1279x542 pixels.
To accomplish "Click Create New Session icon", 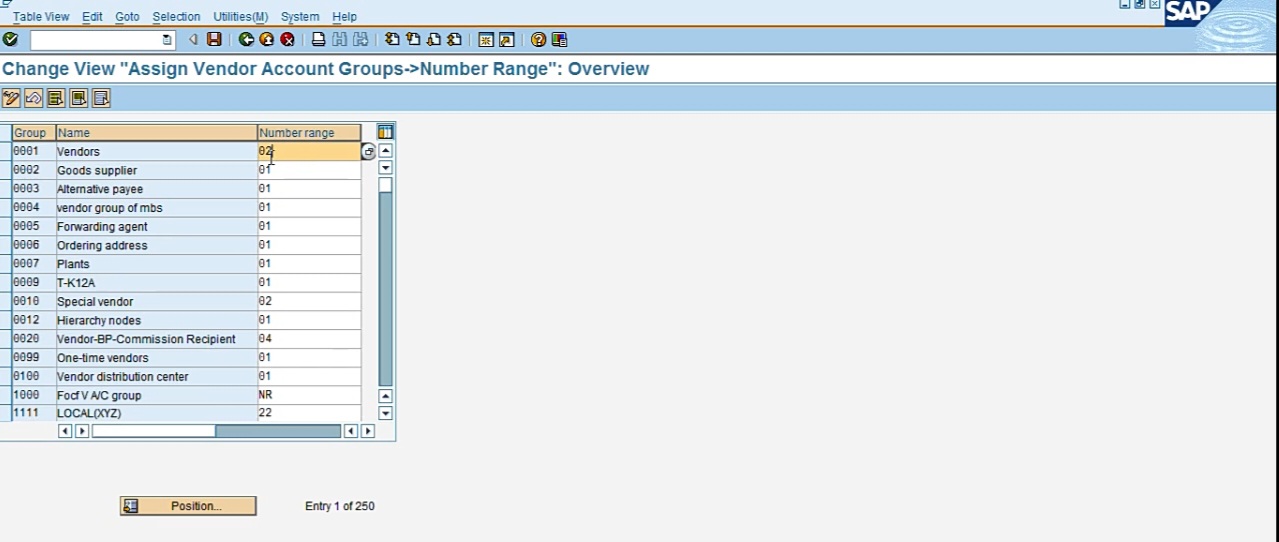I will click(486, 40).
